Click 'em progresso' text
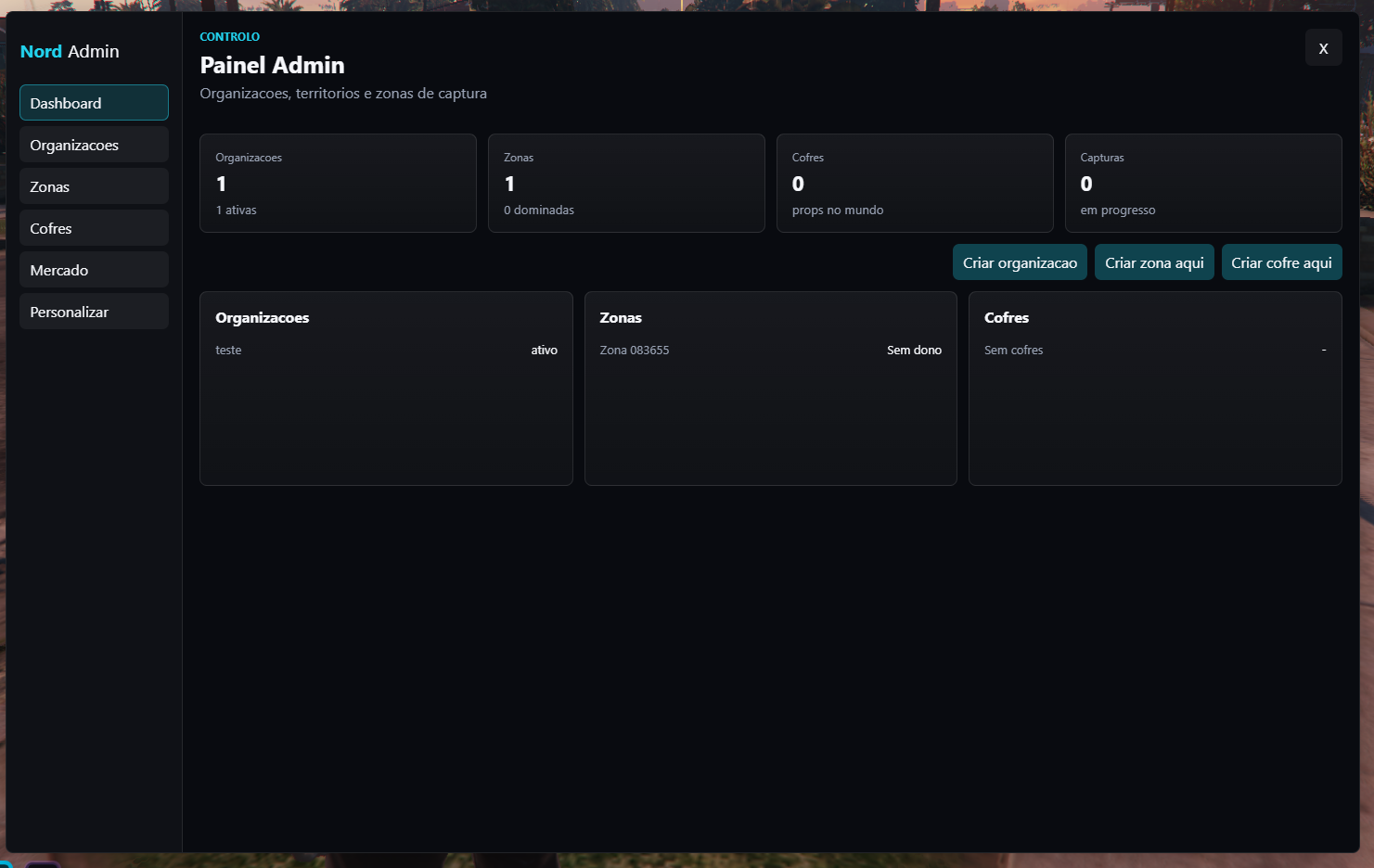The image size is (1374, 868). [1118, 211]
